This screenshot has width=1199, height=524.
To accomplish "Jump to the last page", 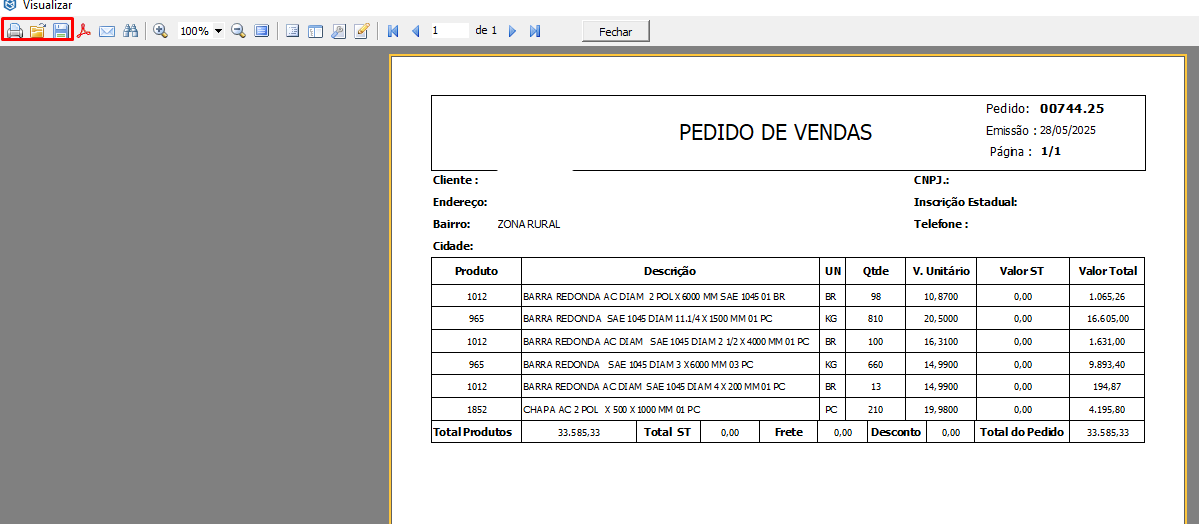I will tap(535, 31).
